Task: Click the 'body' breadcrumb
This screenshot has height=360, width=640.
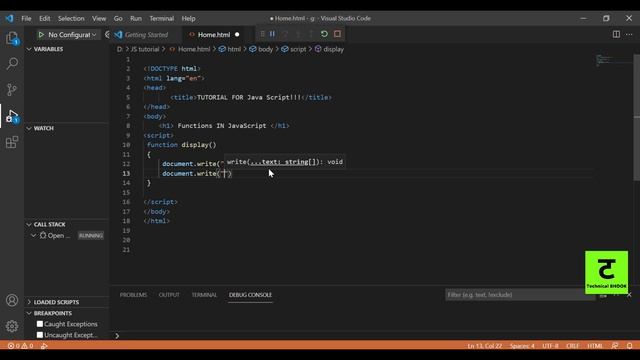Action: [x=265, y=49]
